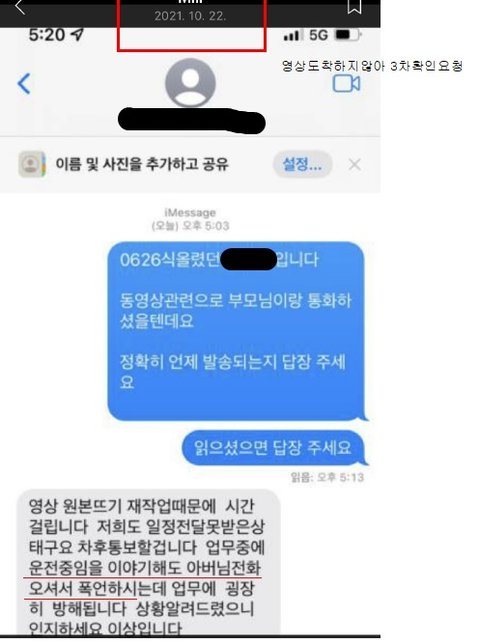
Task: Dismiss the name and photo sharing banner
Action: [x=354, y=165]
